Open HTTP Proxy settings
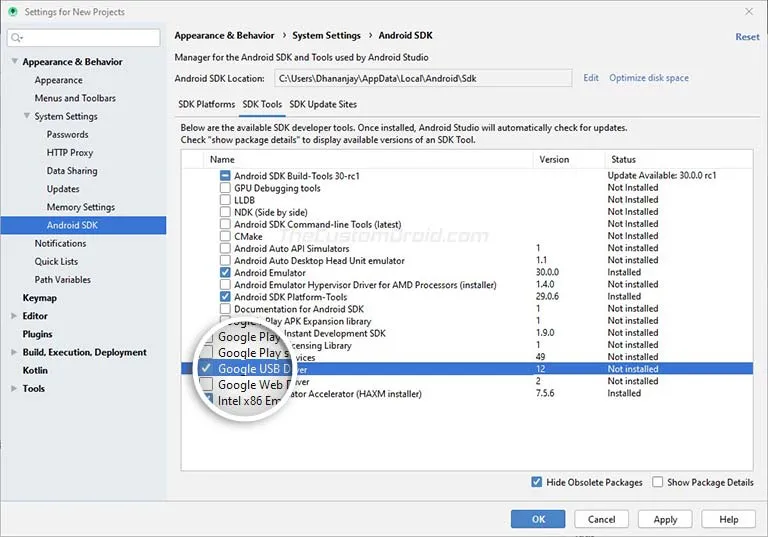Viewport: 768px width, 537px height. [x=70, y=152]
